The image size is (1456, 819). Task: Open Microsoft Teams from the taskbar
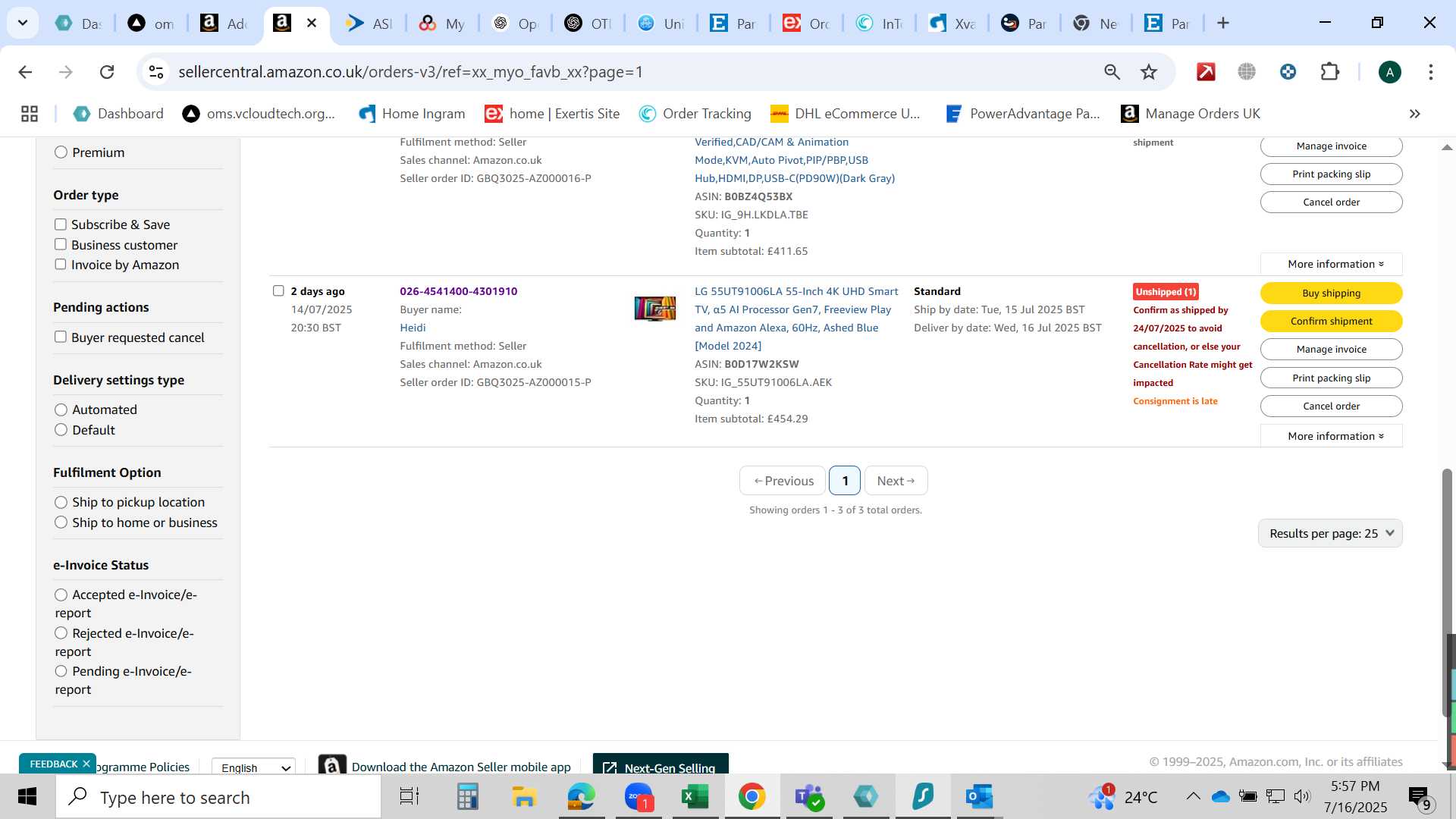[x=808, y=797]
